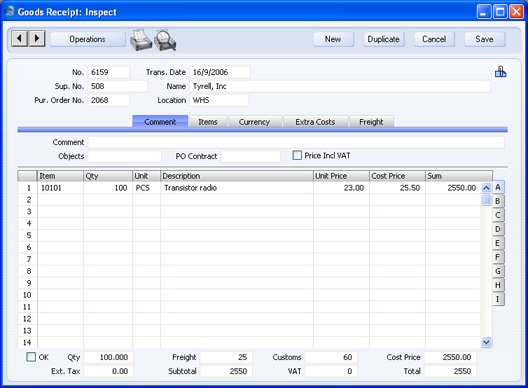
Task: Go to previous record arrow
Action: point(19,38)
